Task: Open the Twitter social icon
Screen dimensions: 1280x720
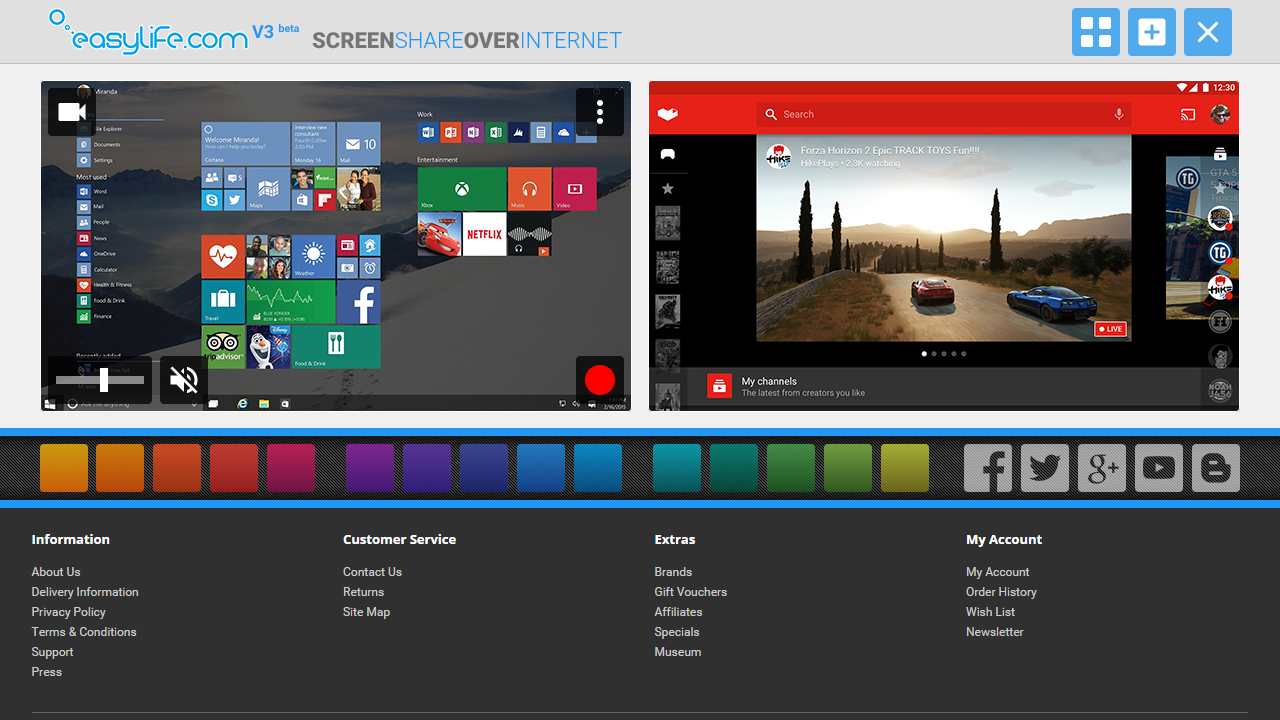Action: (1045, 468)
